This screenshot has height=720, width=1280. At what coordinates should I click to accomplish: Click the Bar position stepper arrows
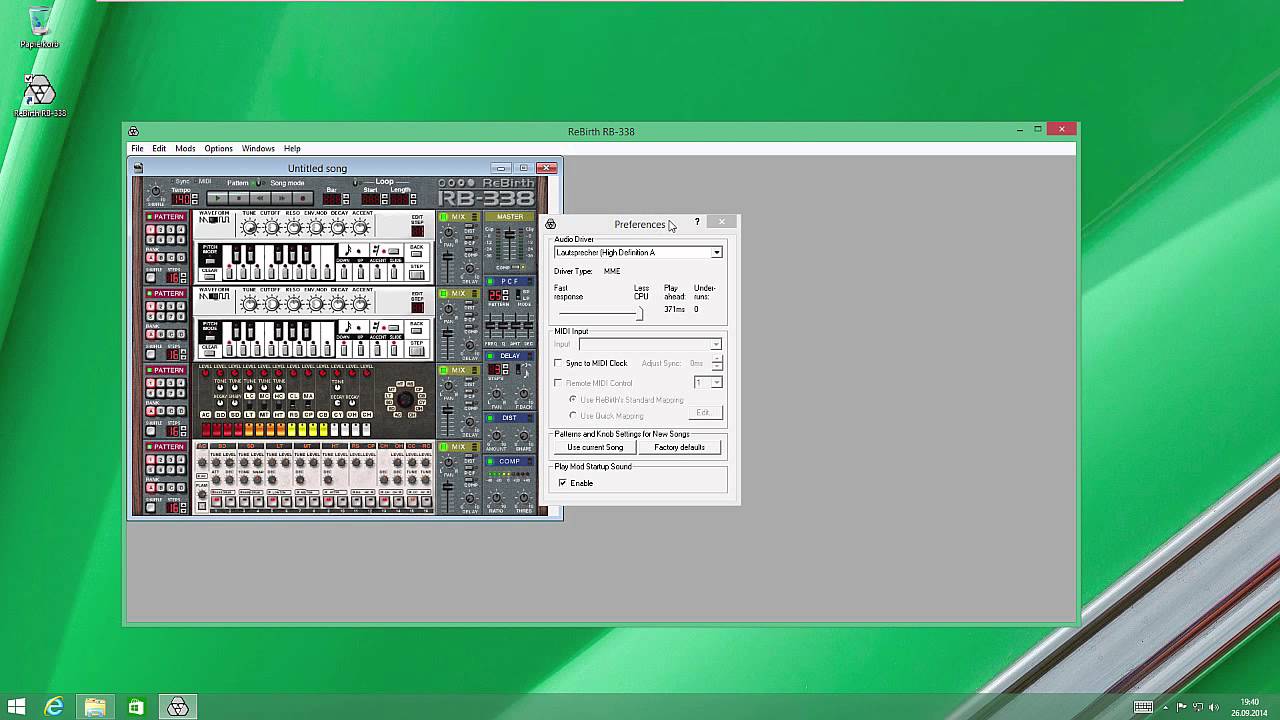(x=346, y=199)
